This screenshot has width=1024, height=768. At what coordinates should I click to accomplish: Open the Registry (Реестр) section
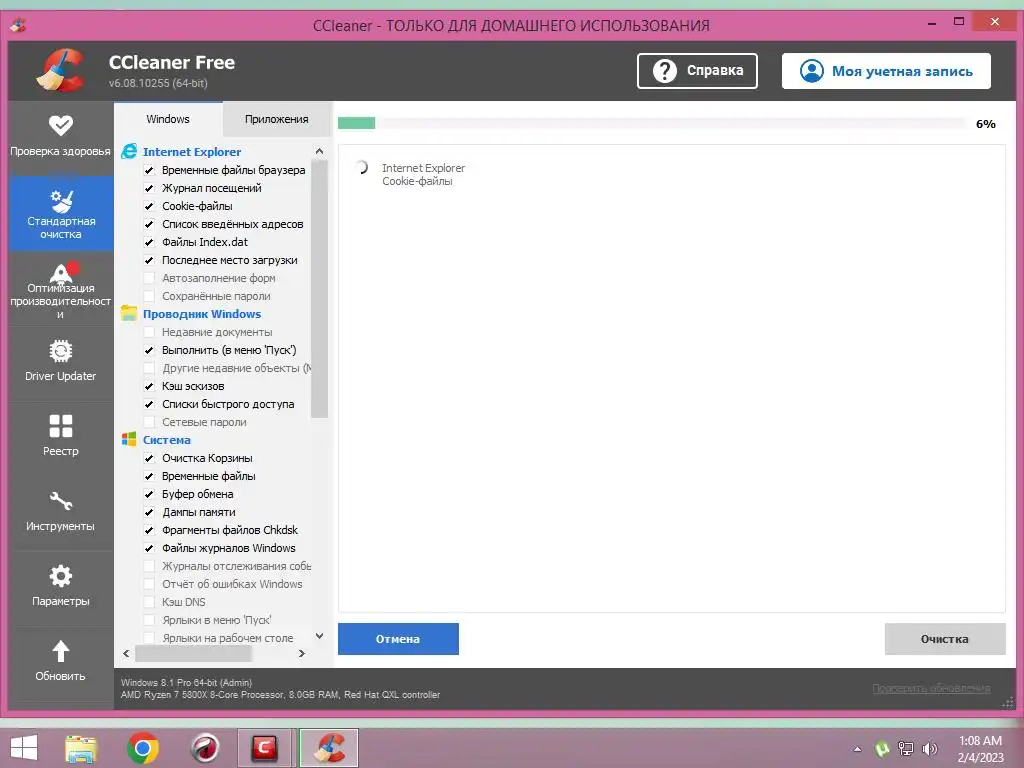point(61,436)
